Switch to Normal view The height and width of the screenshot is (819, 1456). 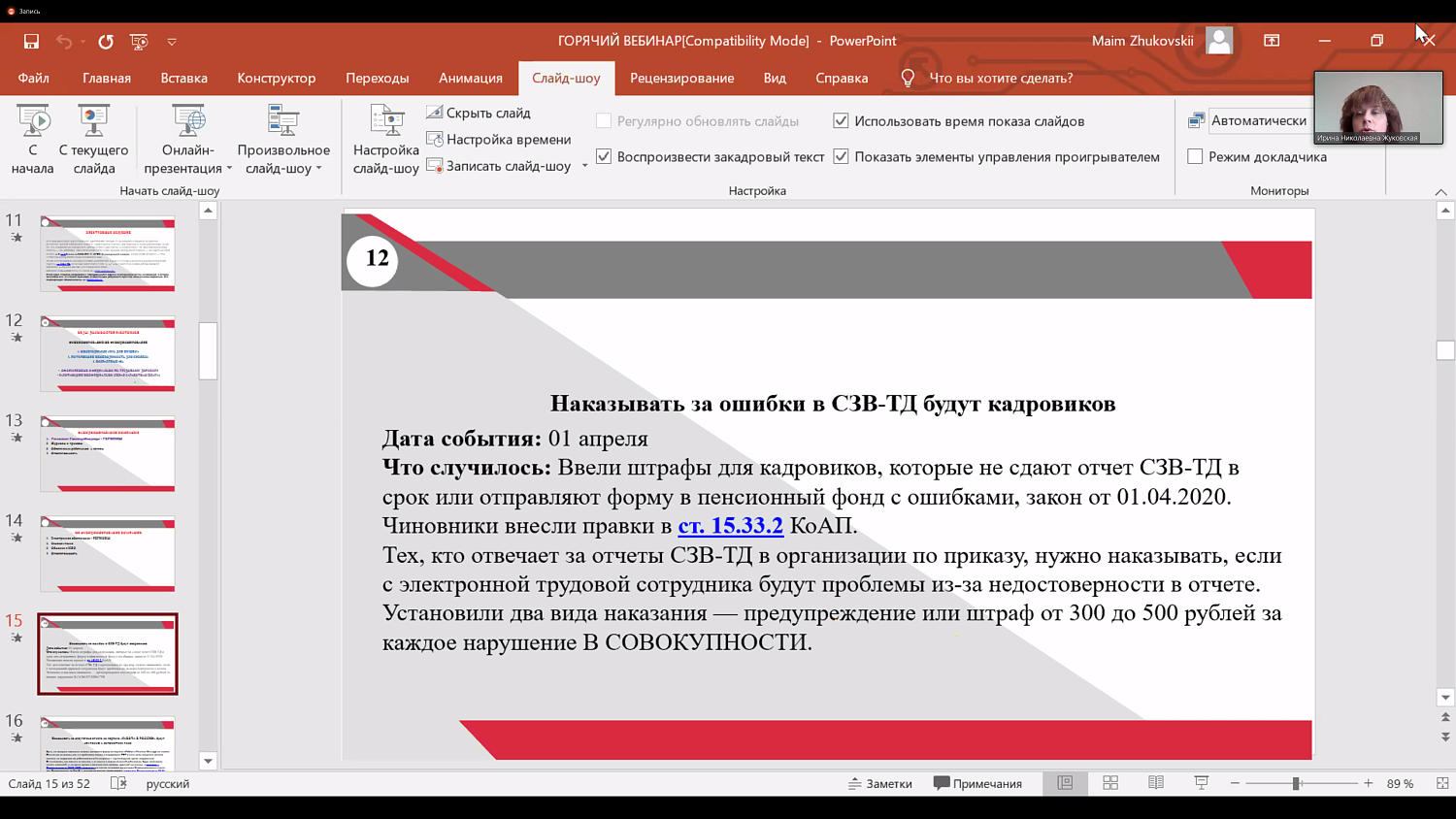pos(1065,783)
